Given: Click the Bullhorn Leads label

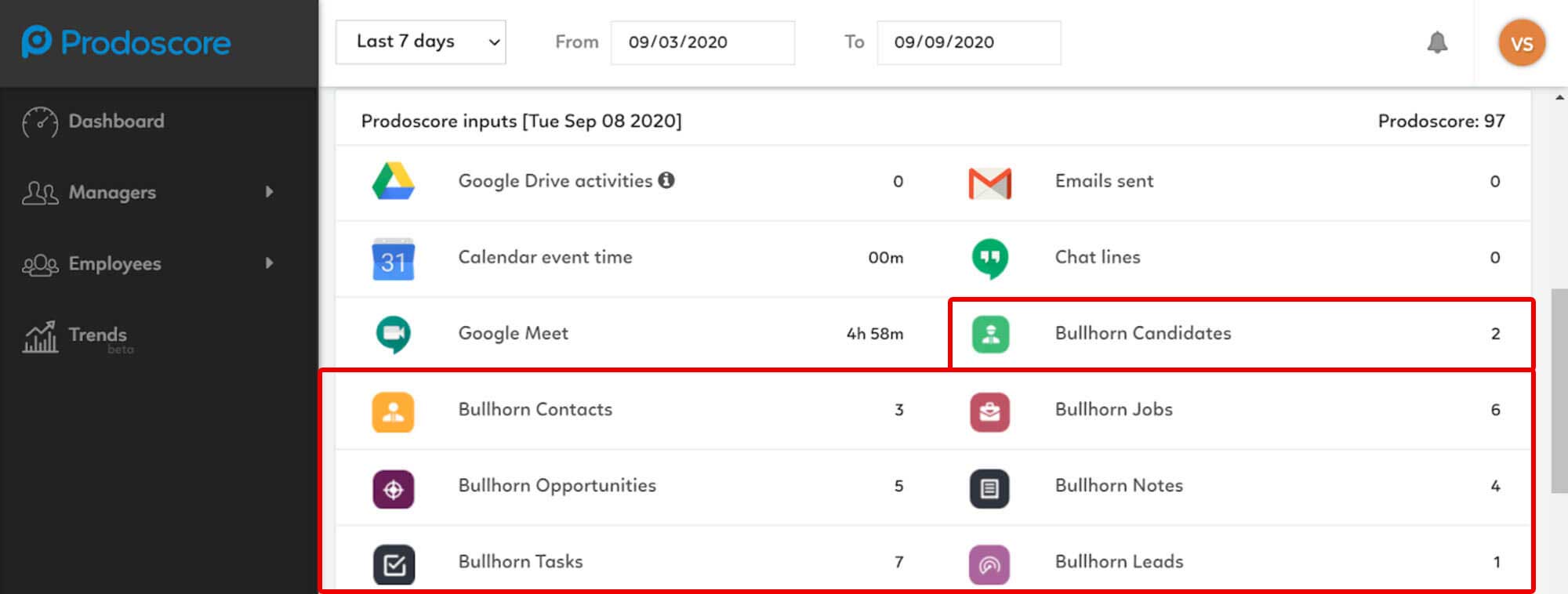Looking at the screenshot, I should tap(1120, 561).
